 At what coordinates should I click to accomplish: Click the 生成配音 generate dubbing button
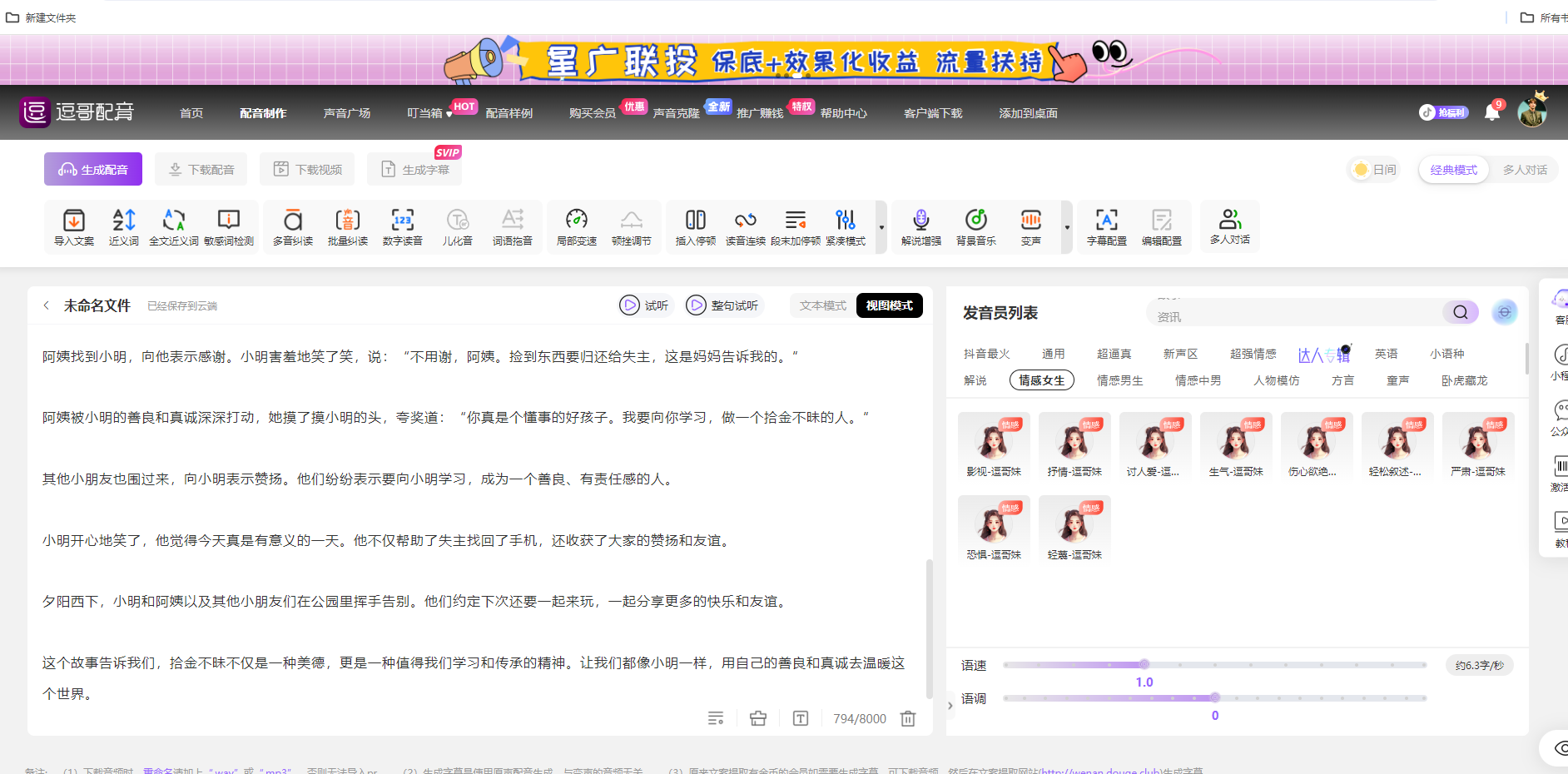pyautogui.click(x=92, y=168)
